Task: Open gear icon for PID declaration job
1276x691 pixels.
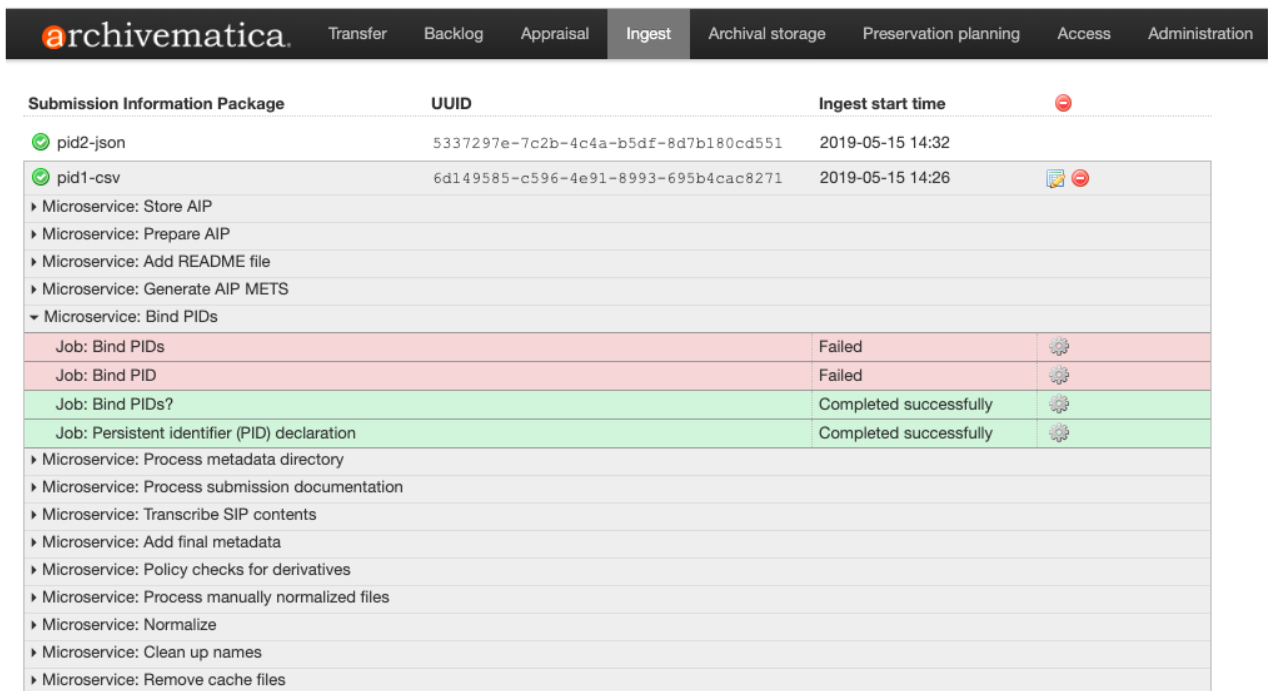Action: (1059, 433)
